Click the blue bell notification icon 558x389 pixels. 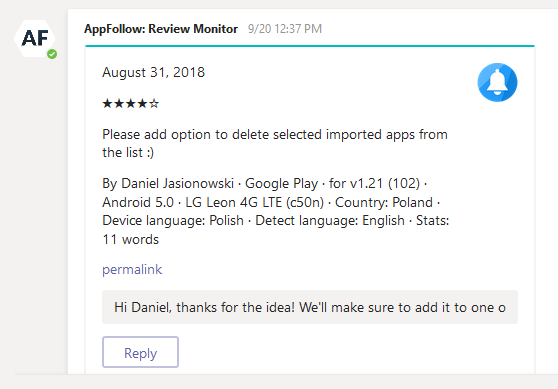click(497, 83)
